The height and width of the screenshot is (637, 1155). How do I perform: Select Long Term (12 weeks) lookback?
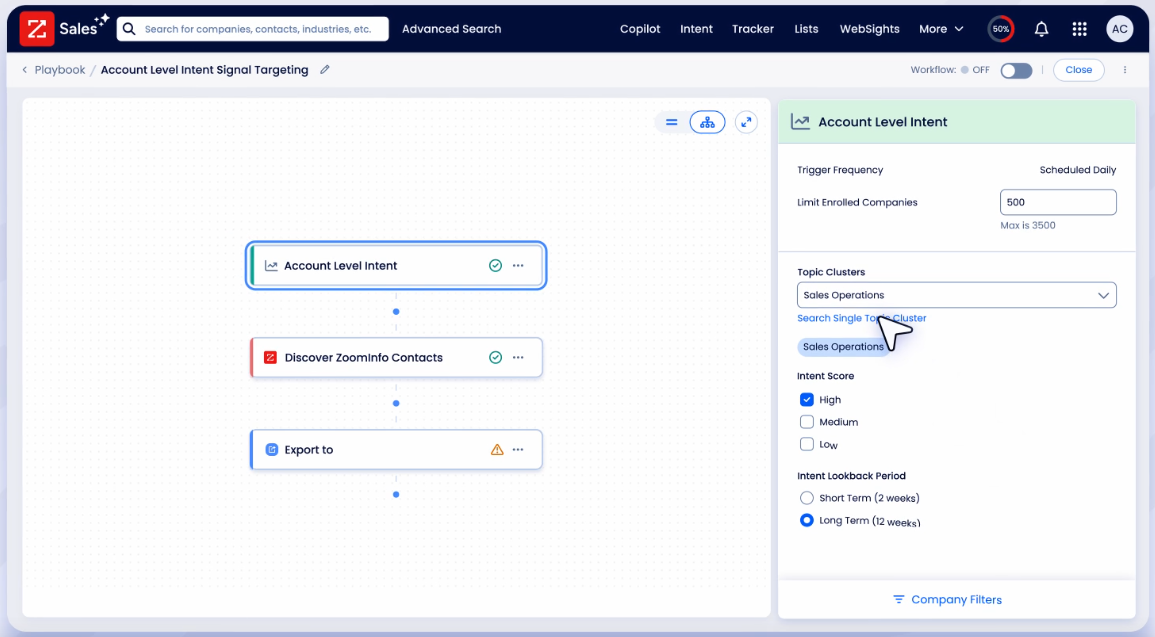coord(807,520)
